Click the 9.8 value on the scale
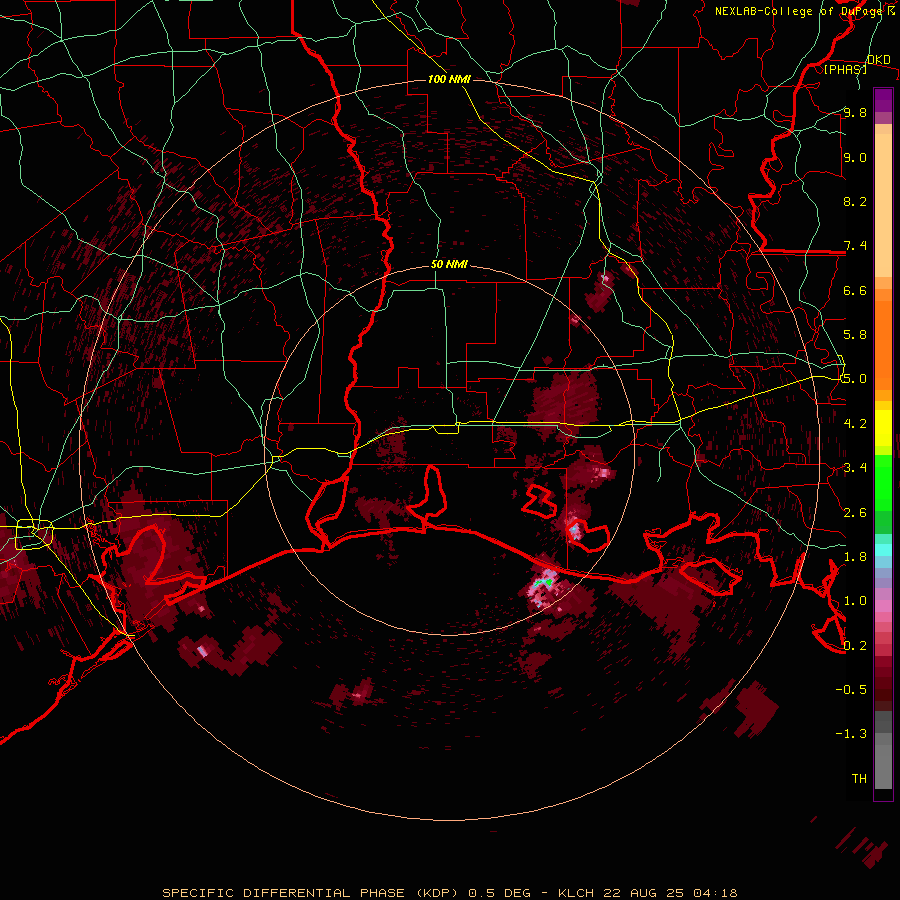The image size is (900, 900). (855, 112)
